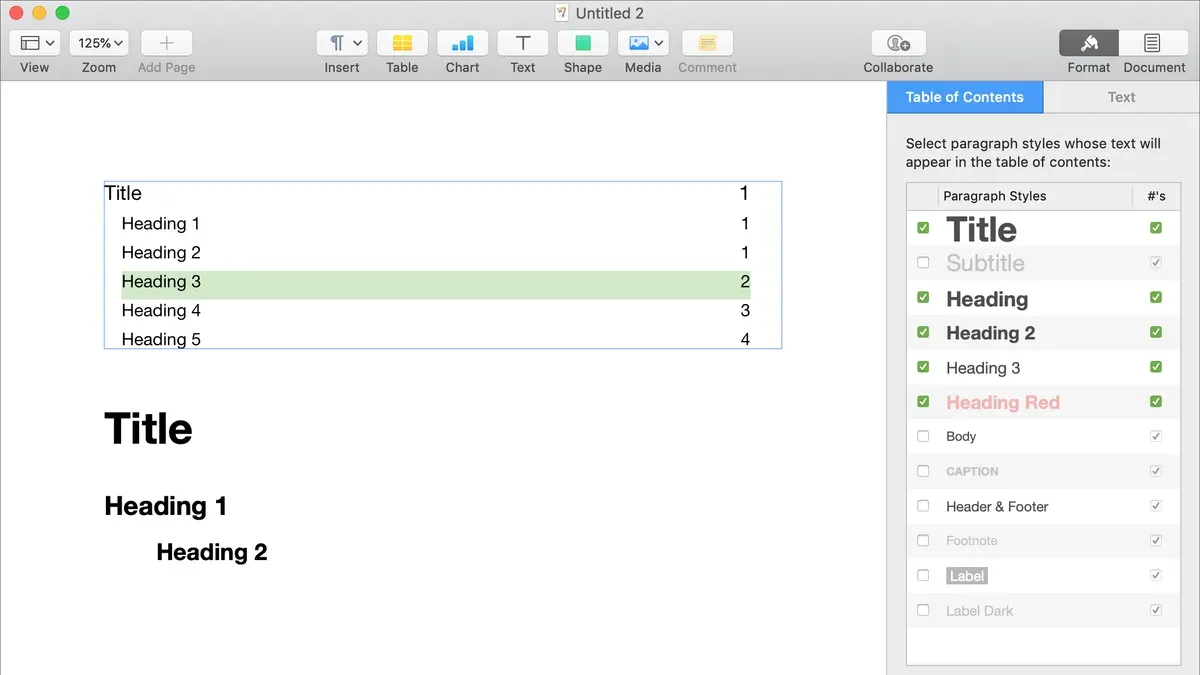Toggle the Format inspector
Screen dimensions: 1200x675
click(x=1089, y=43)
